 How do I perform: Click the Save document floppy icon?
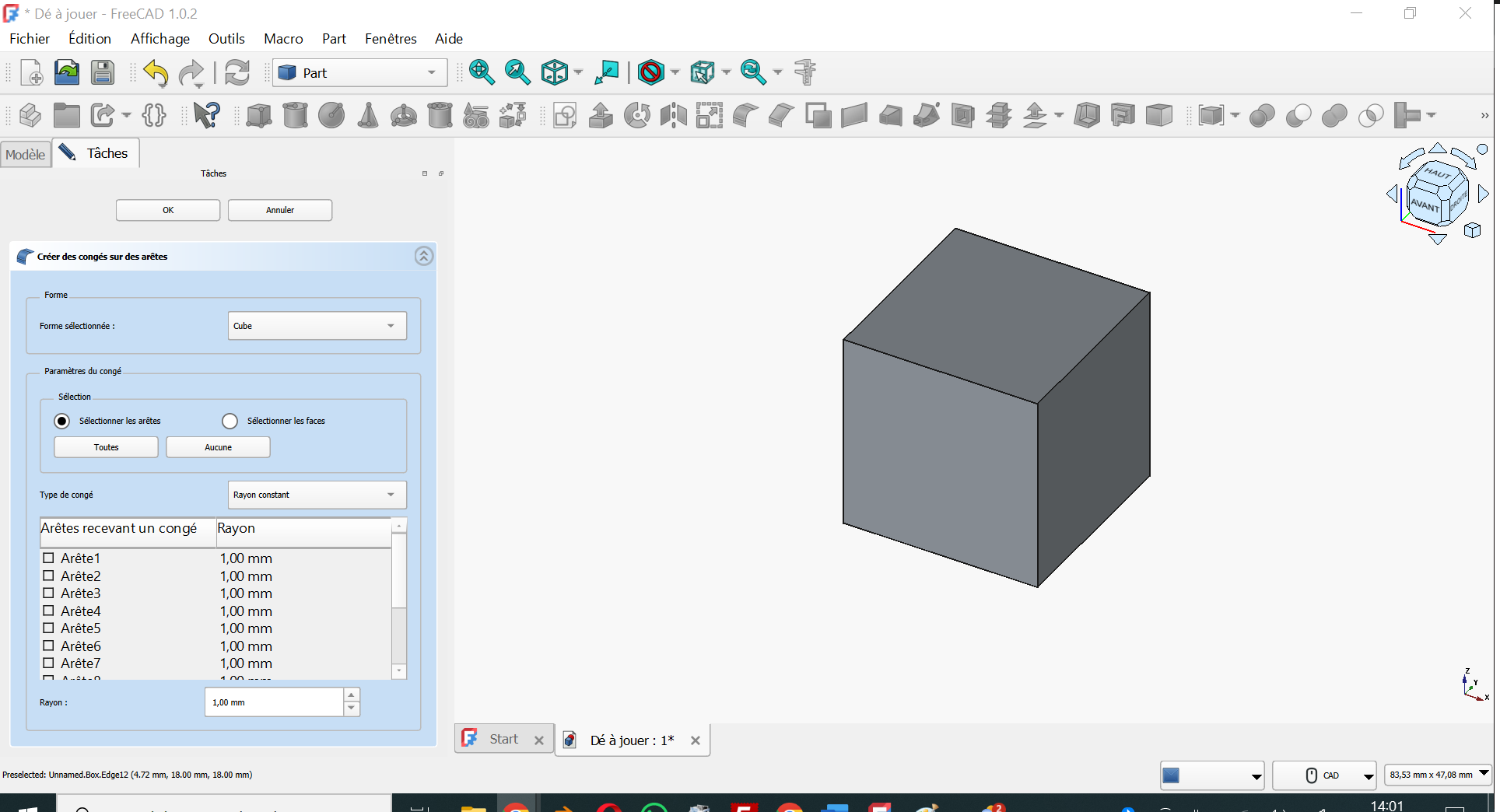(x=103, y=72)
